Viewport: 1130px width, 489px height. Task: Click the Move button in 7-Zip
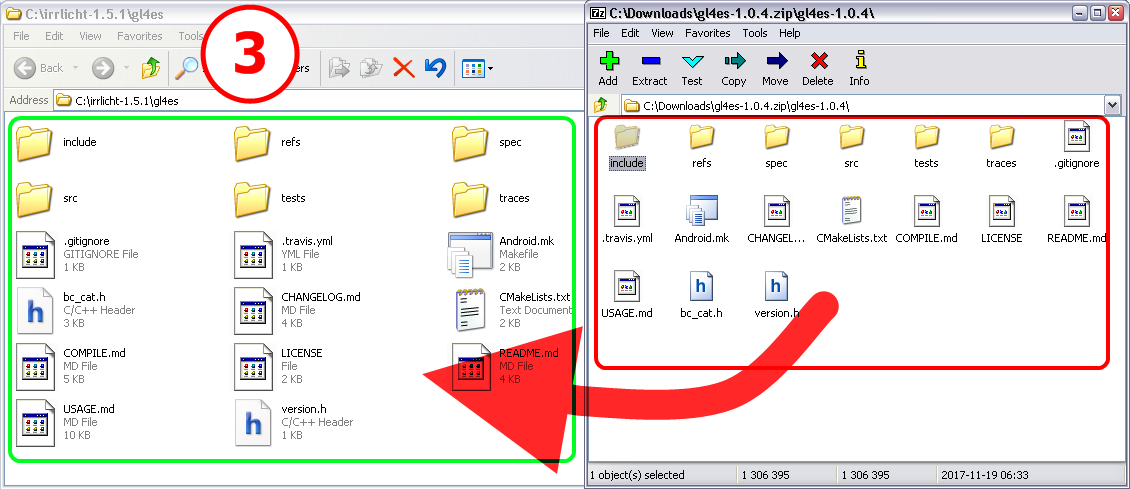(775, 68)
